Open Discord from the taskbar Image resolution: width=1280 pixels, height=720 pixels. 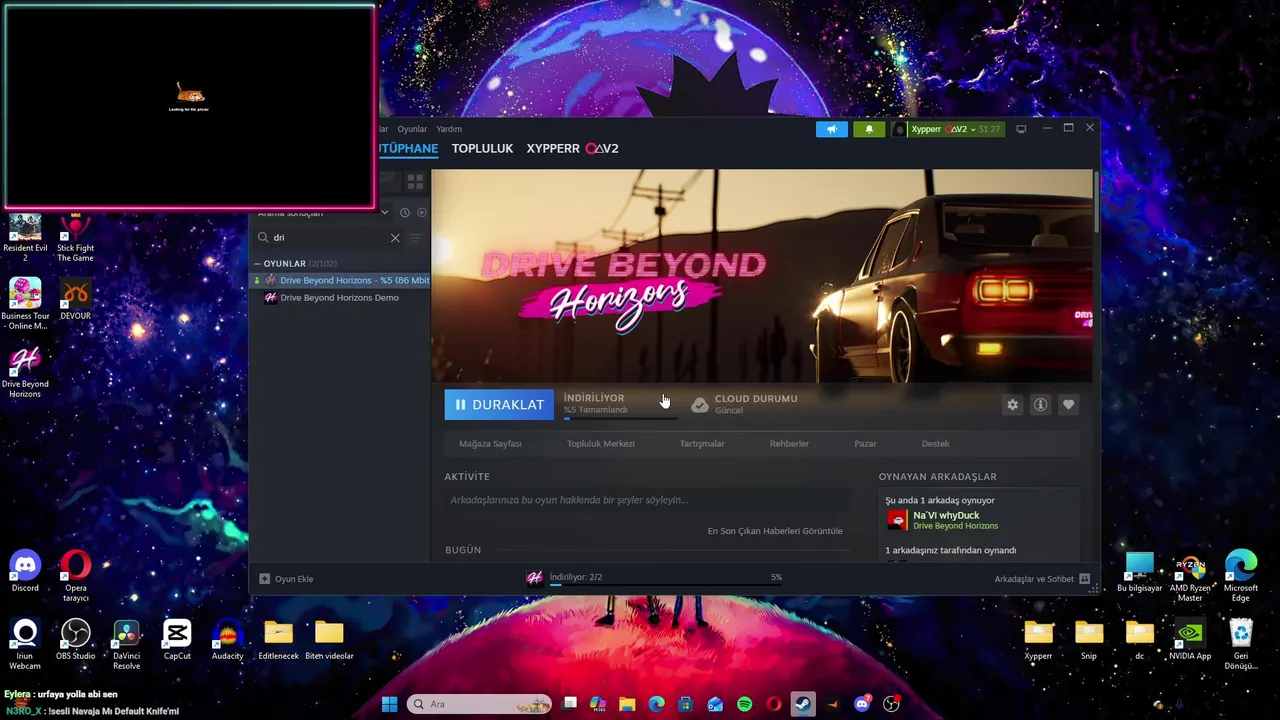(x=862, y=704)
